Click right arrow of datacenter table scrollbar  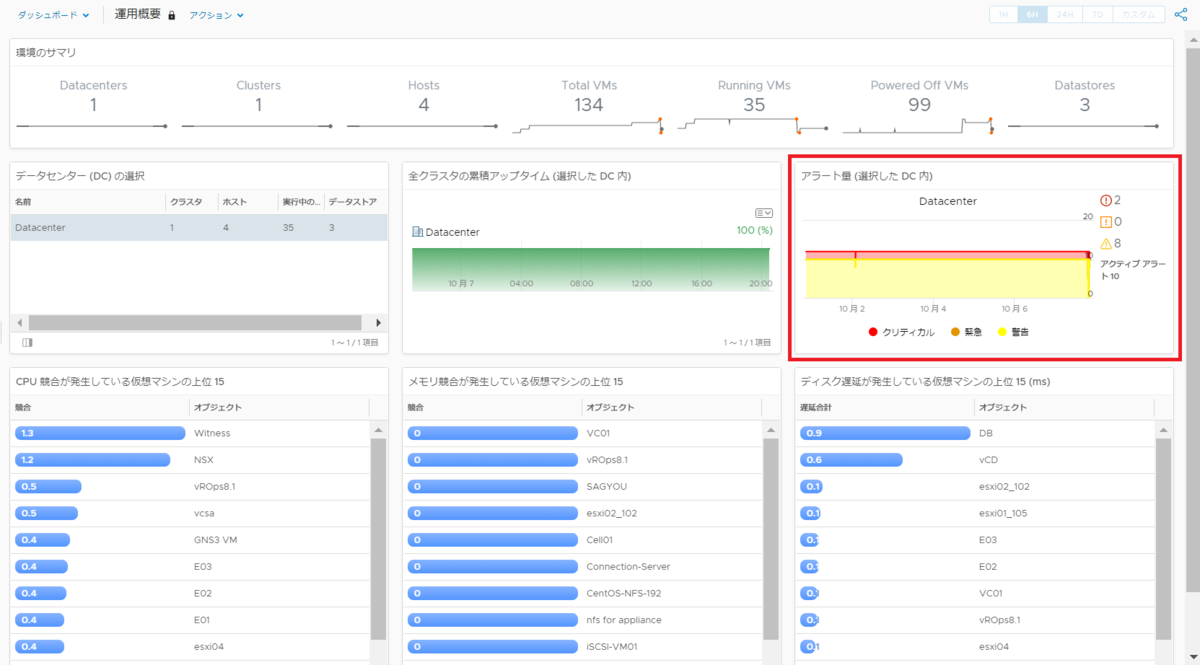[x=378, y=323]
